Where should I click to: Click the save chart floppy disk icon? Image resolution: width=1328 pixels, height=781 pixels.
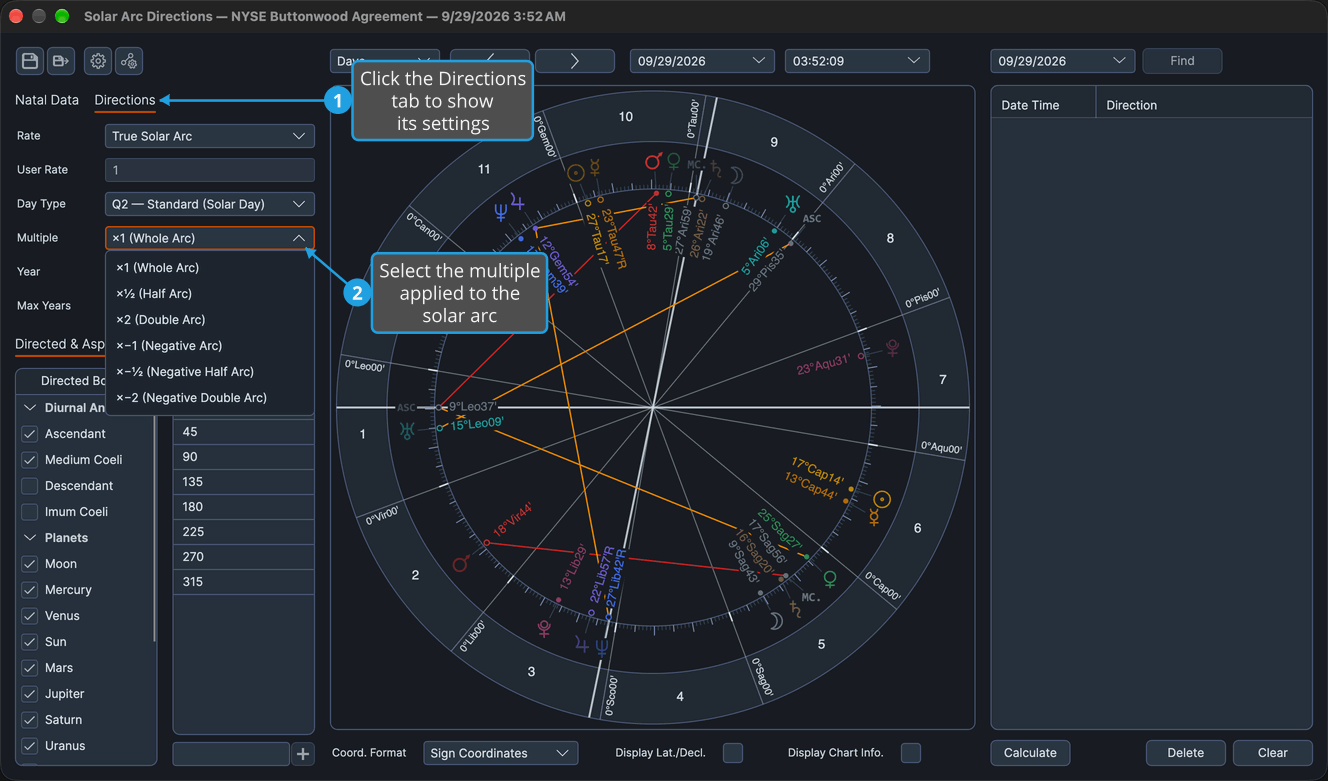(x=30, y=61)
